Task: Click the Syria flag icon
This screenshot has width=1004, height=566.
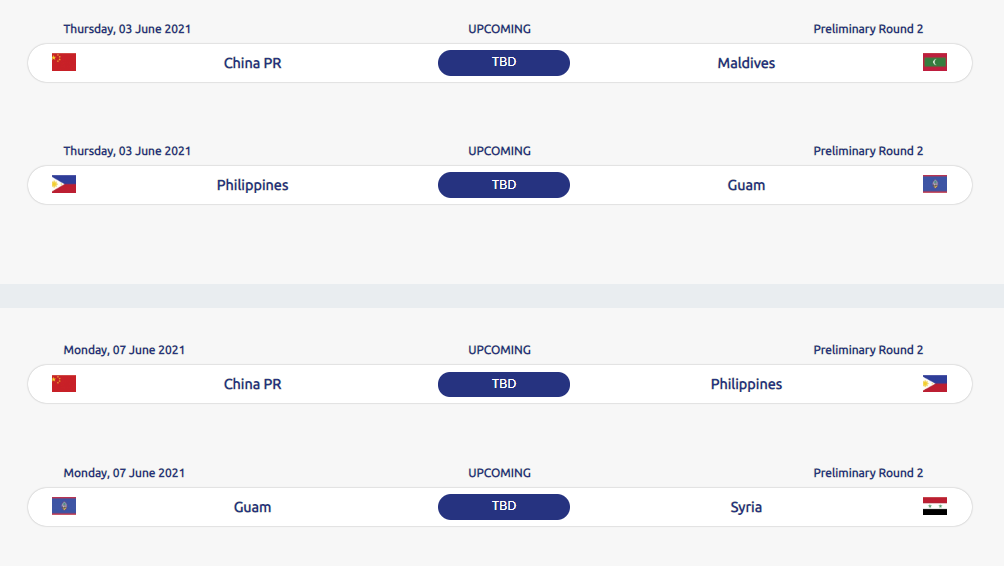Action: click(935, 506)
